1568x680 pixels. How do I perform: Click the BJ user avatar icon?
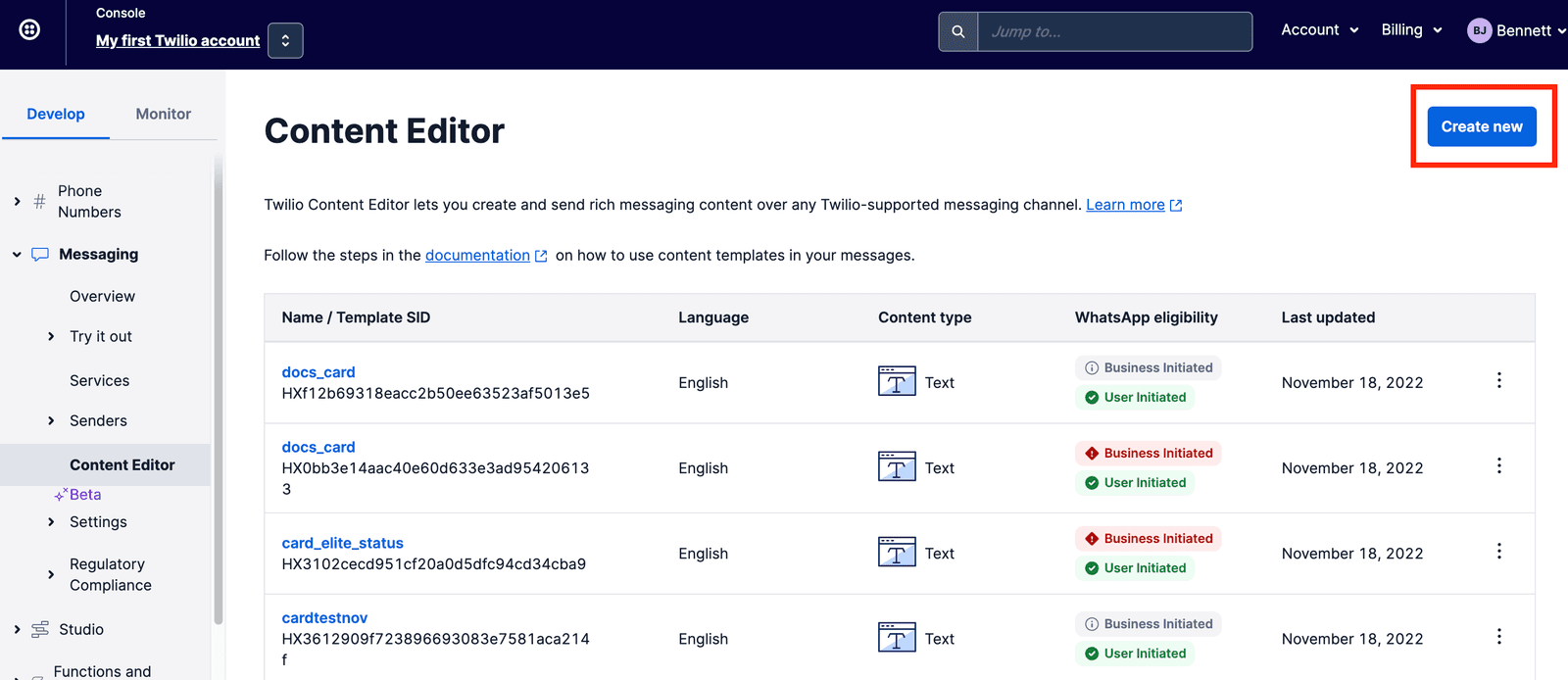click(1479, 30)
